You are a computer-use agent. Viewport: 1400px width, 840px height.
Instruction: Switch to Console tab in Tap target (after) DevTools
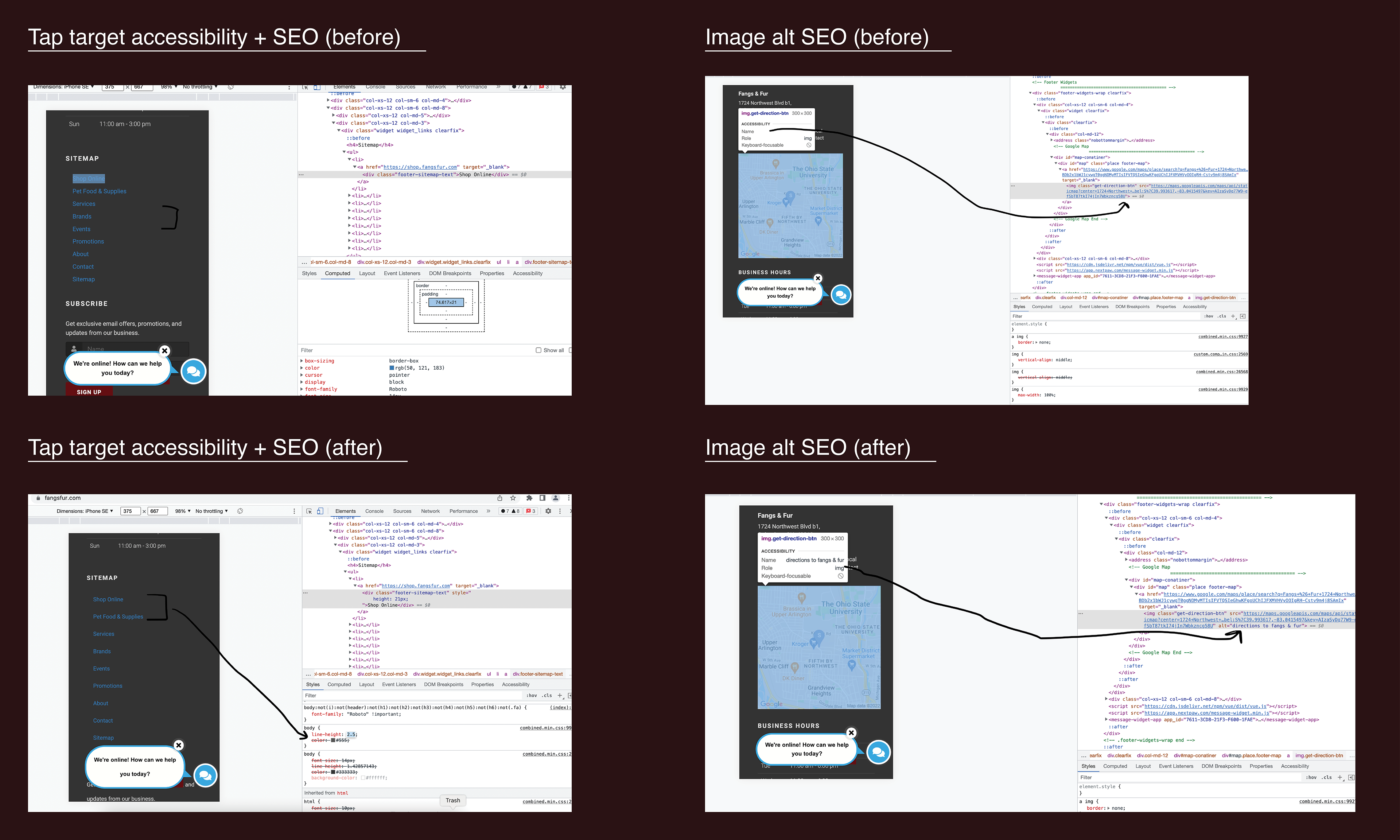(x=374, y=511)
